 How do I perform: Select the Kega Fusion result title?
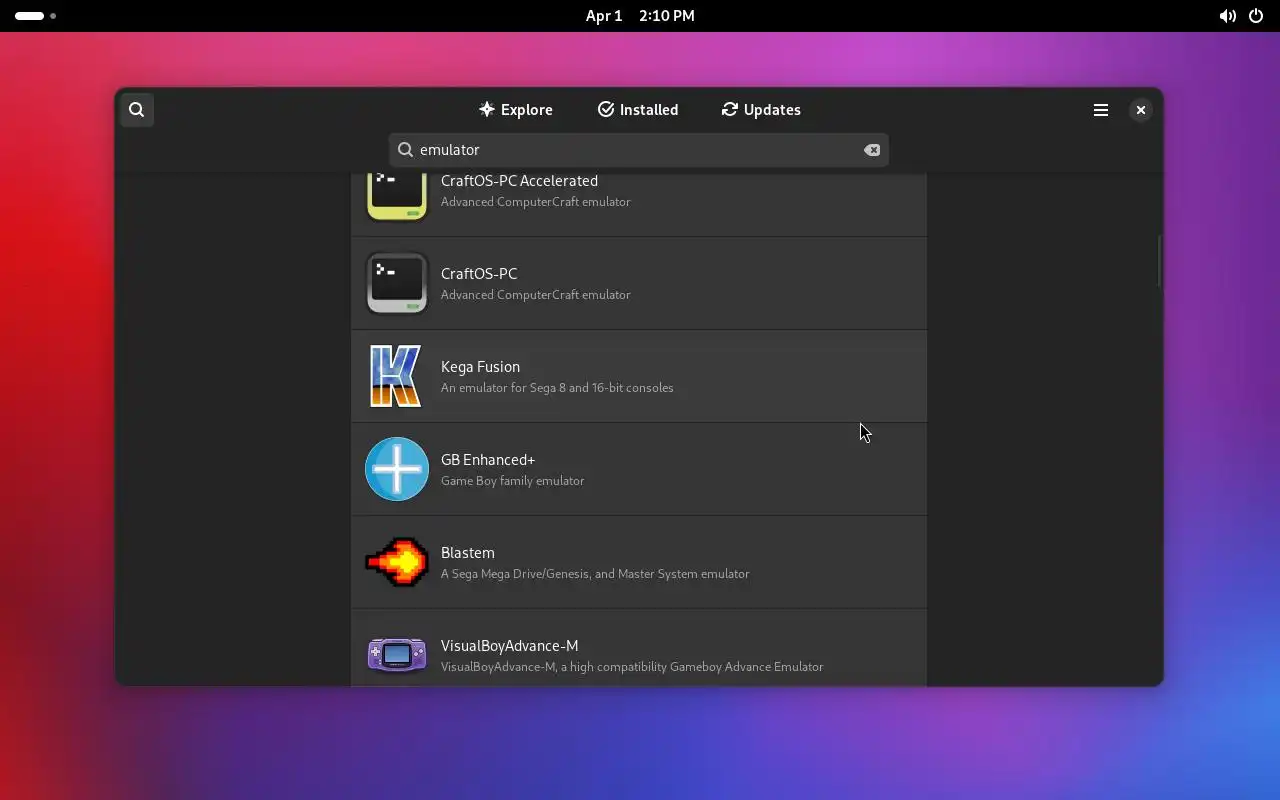(480, 367)
